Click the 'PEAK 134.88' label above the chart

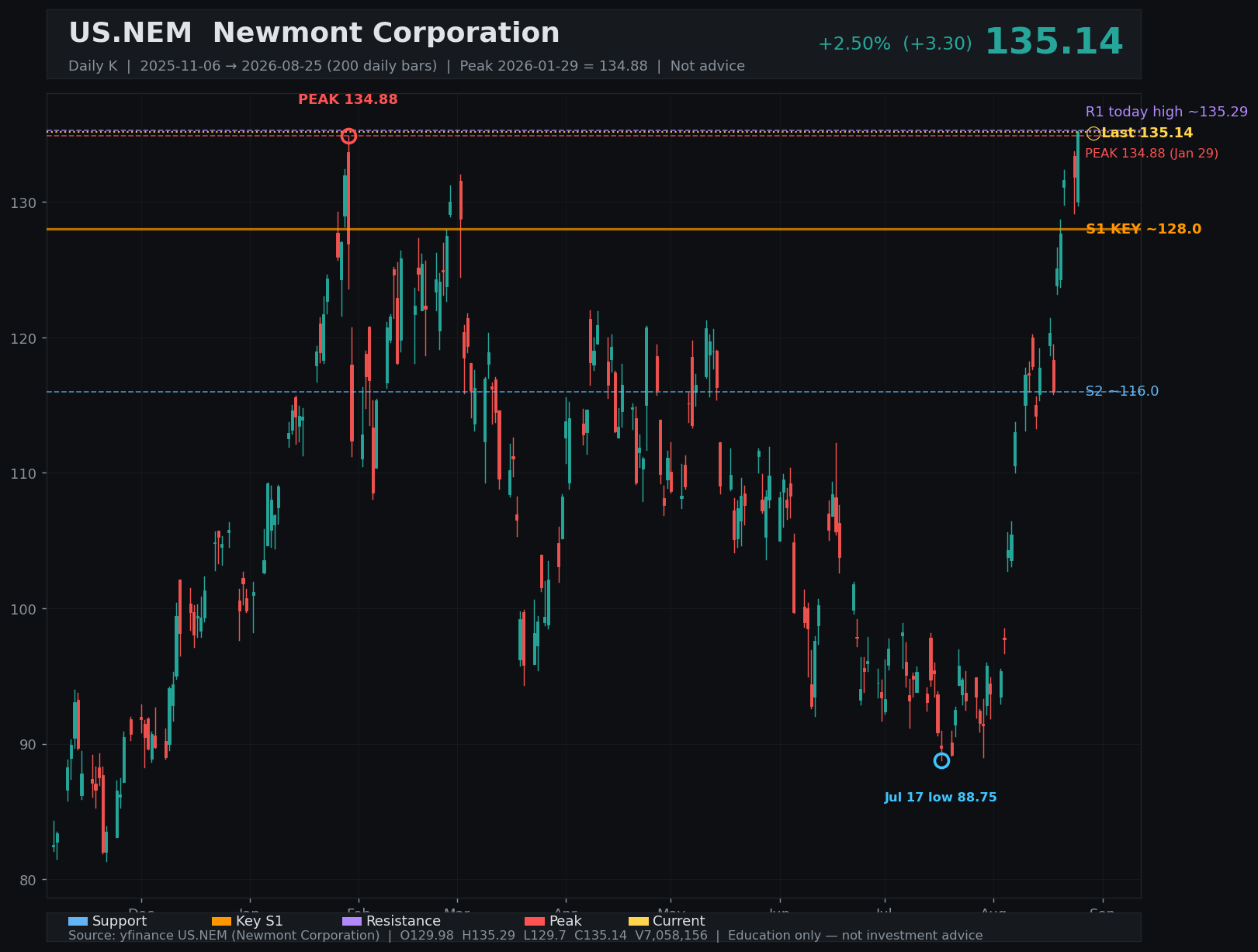pyautogui.click(x=348, y=99)
